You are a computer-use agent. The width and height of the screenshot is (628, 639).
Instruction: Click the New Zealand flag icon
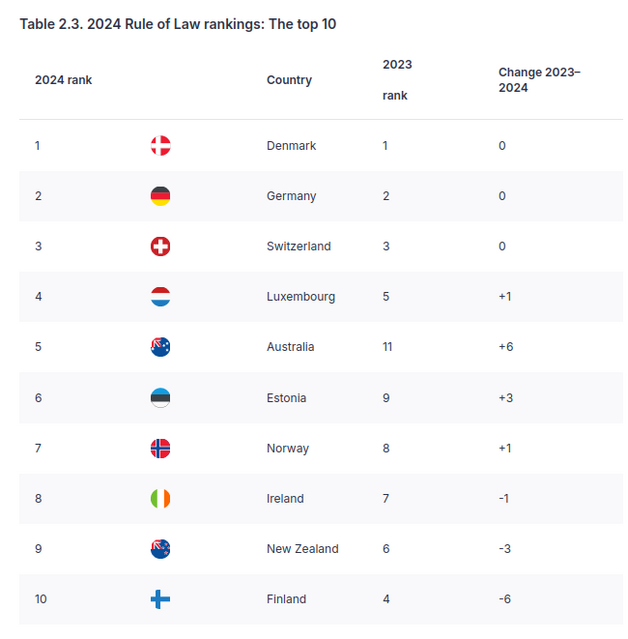tap(160, 549)
